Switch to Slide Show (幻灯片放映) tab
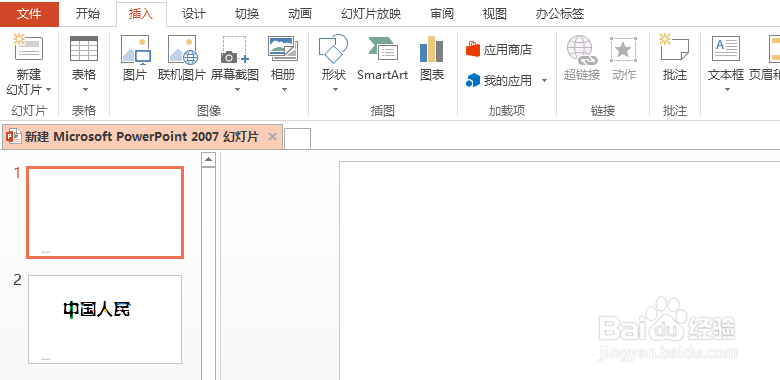The image size is (780, 380). coord(371,14)
